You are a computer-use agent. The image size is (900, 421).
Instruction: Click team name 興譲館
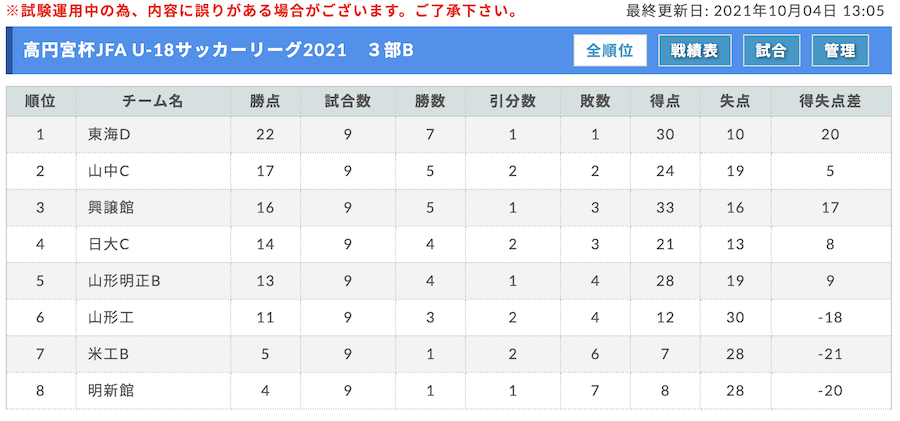coord(111,208)
